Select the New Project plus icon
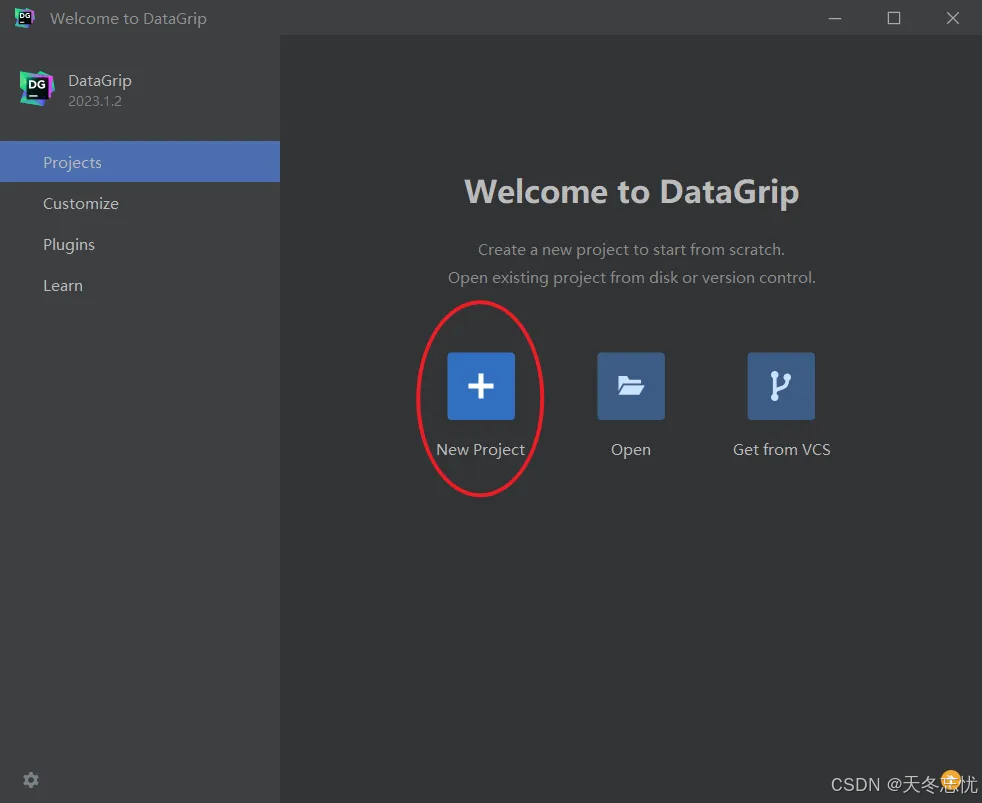Image resolution: width=982 pixels, height=803 pixels. 481,386
